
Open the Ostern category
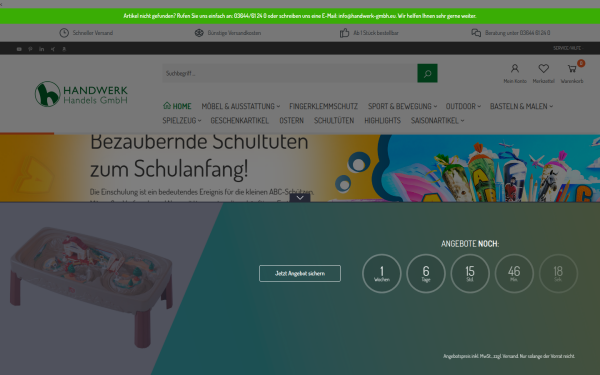[292, 121]
